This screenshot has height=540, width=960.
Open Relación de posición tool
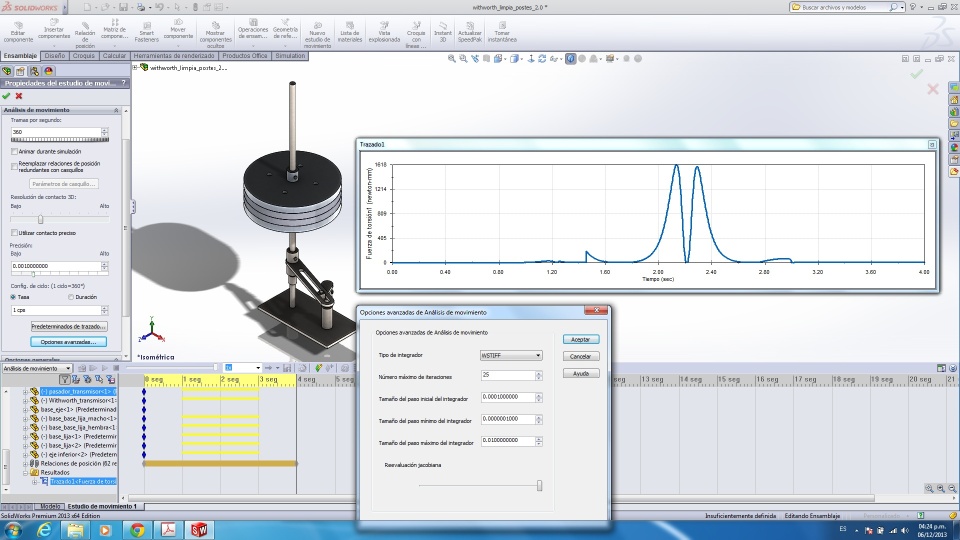[85, 34]
